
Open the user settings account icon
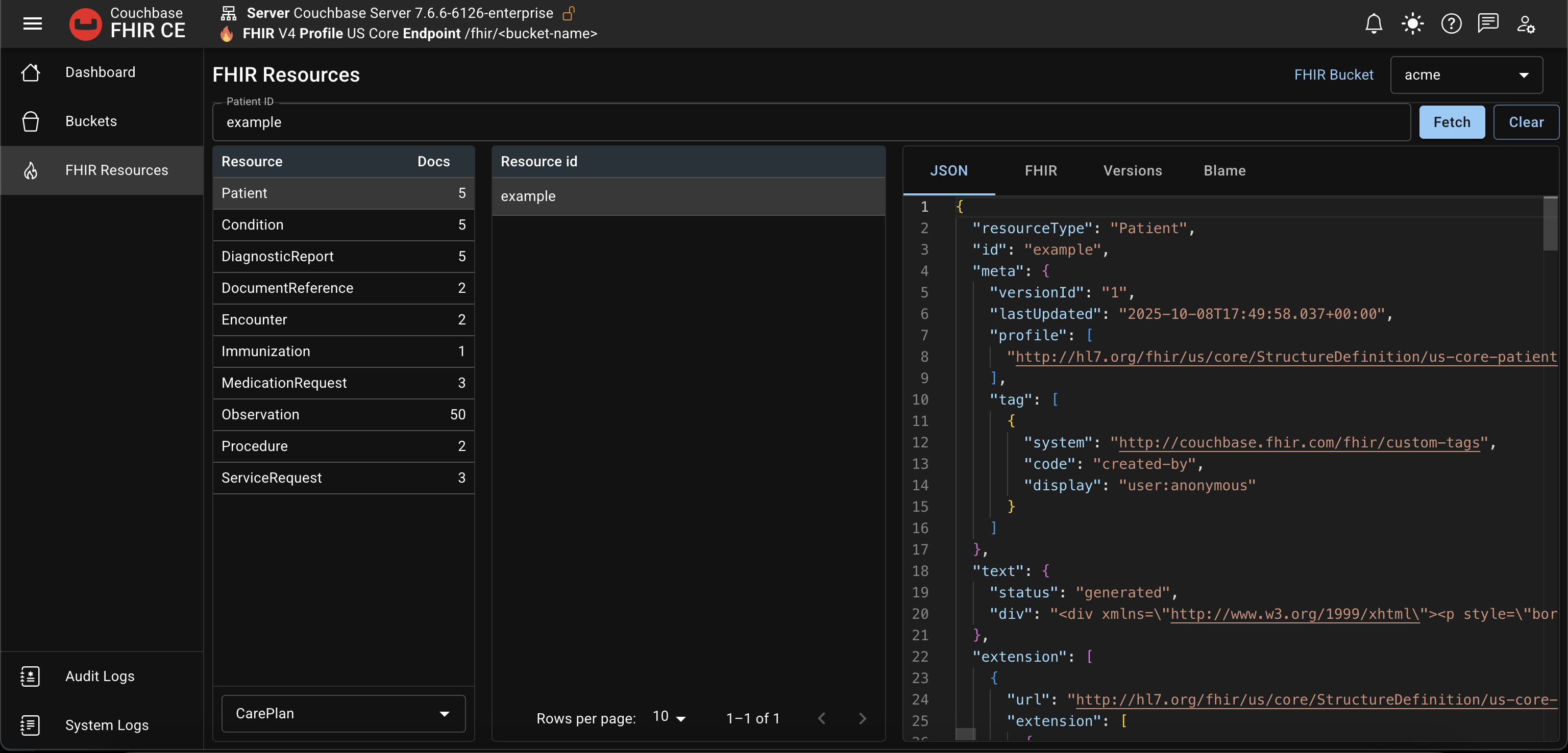click(1526, 23)
